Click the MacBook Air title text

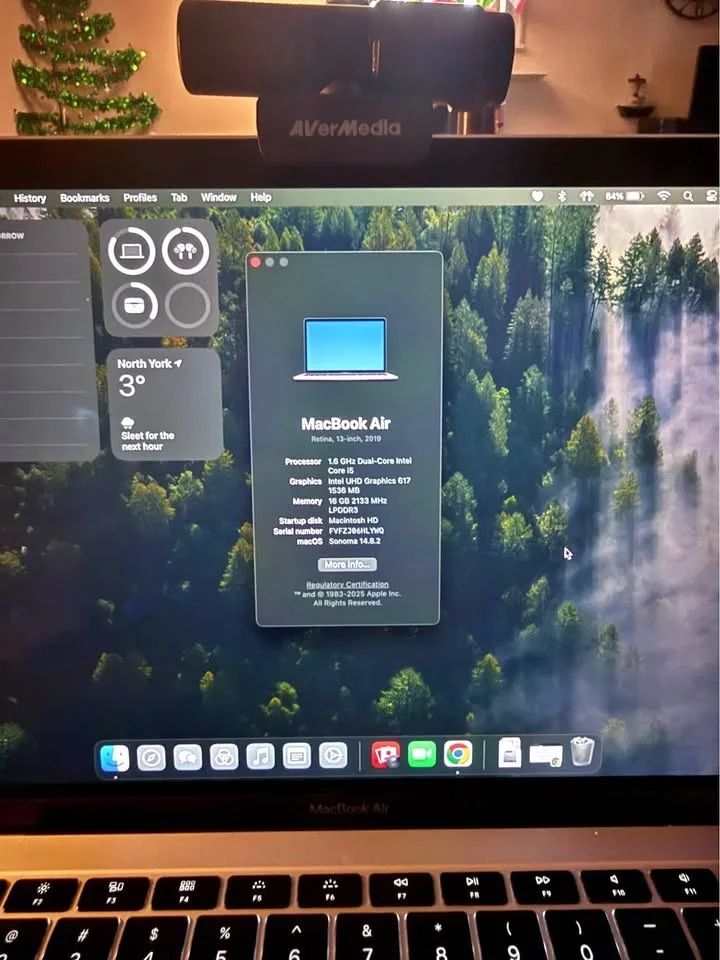point(346,424)
